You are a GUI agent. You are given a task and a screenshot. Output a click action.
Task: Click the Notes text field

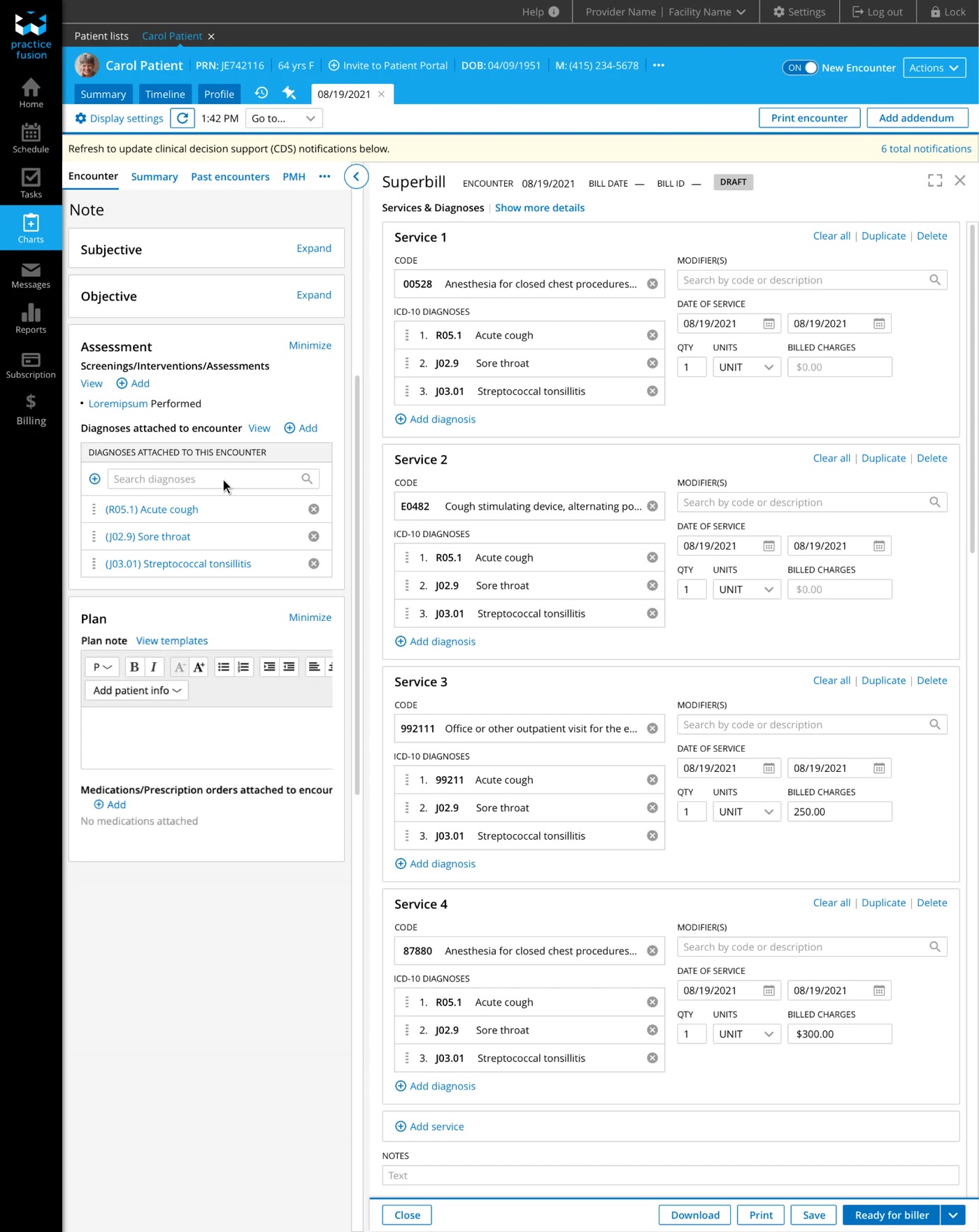click(x=670, y=1175)
